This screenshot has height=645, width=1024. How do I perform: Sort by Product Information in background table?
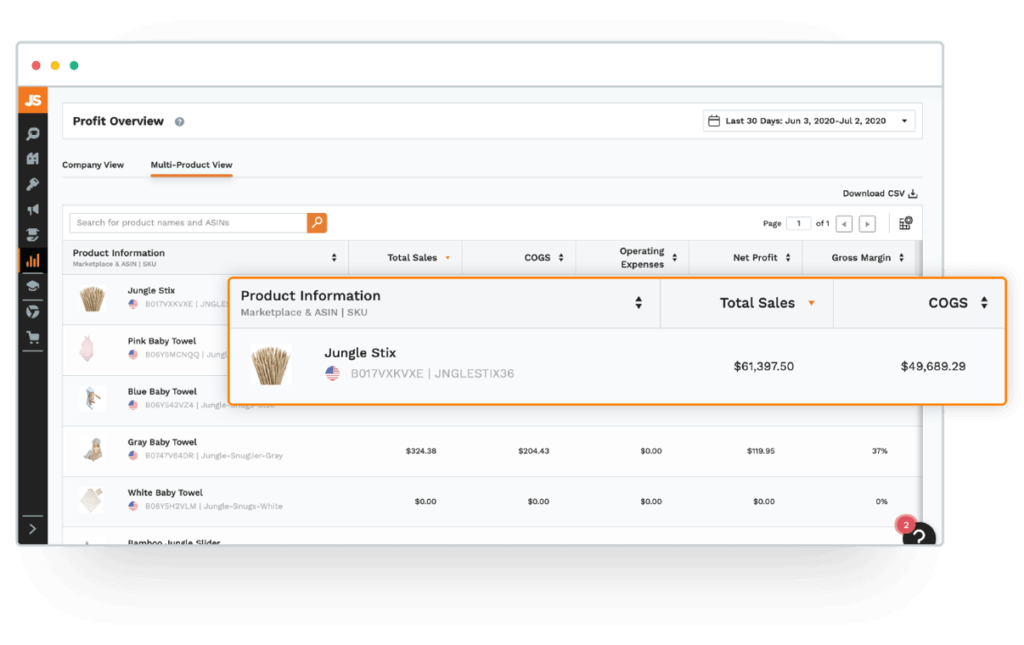pos(334,258)
